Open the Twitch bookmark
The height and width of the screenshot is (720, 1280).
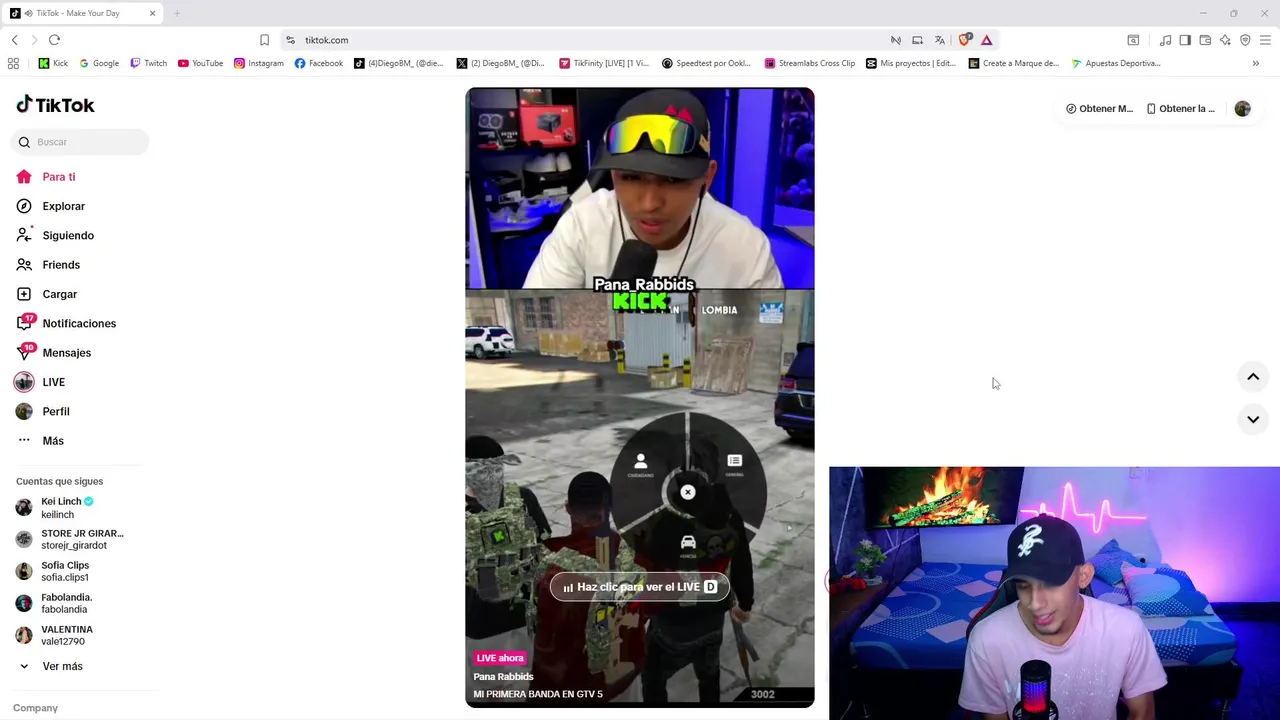149,63
